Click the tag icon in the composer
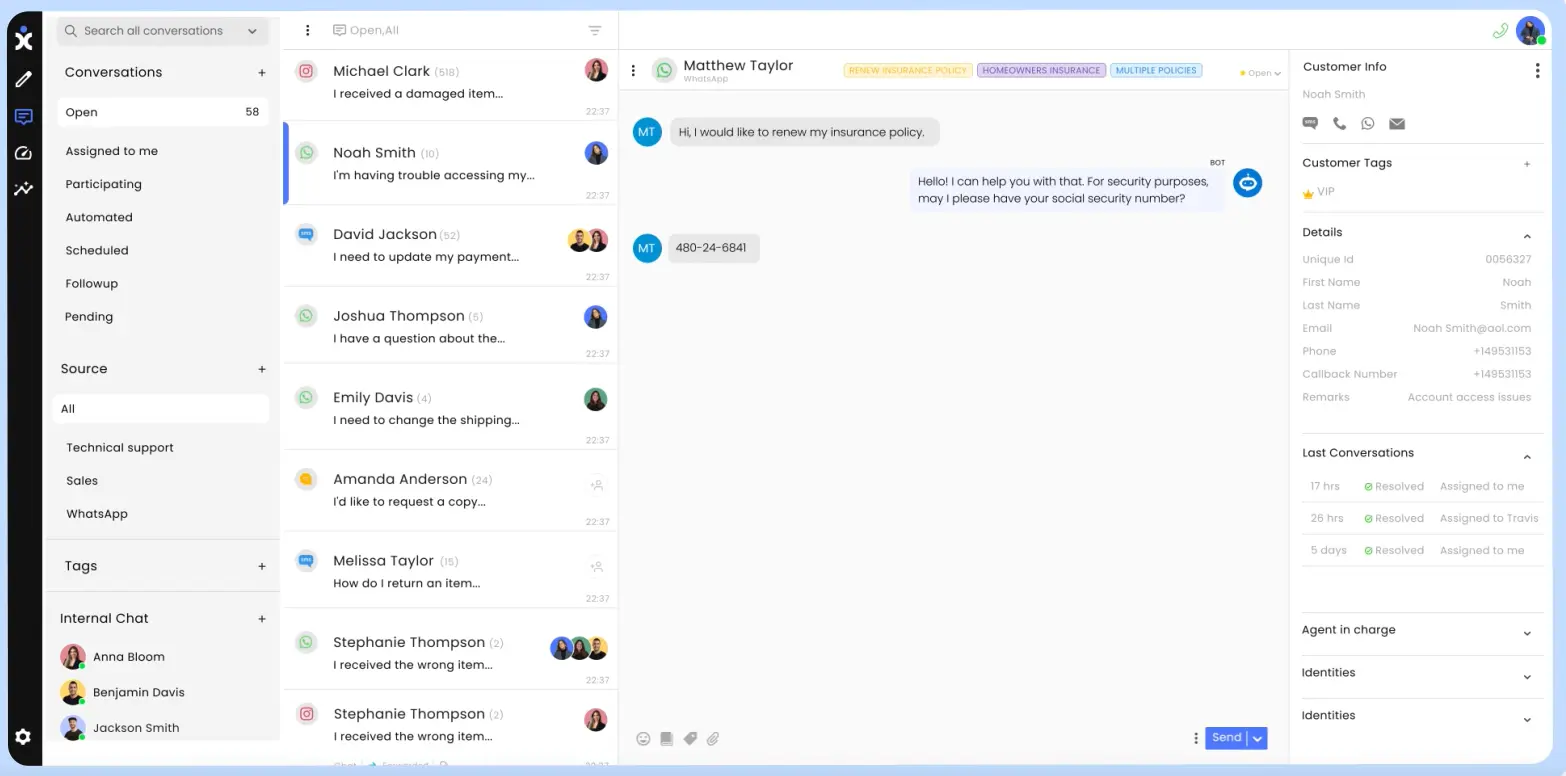 pyautogui.click(x=690, y=738)
